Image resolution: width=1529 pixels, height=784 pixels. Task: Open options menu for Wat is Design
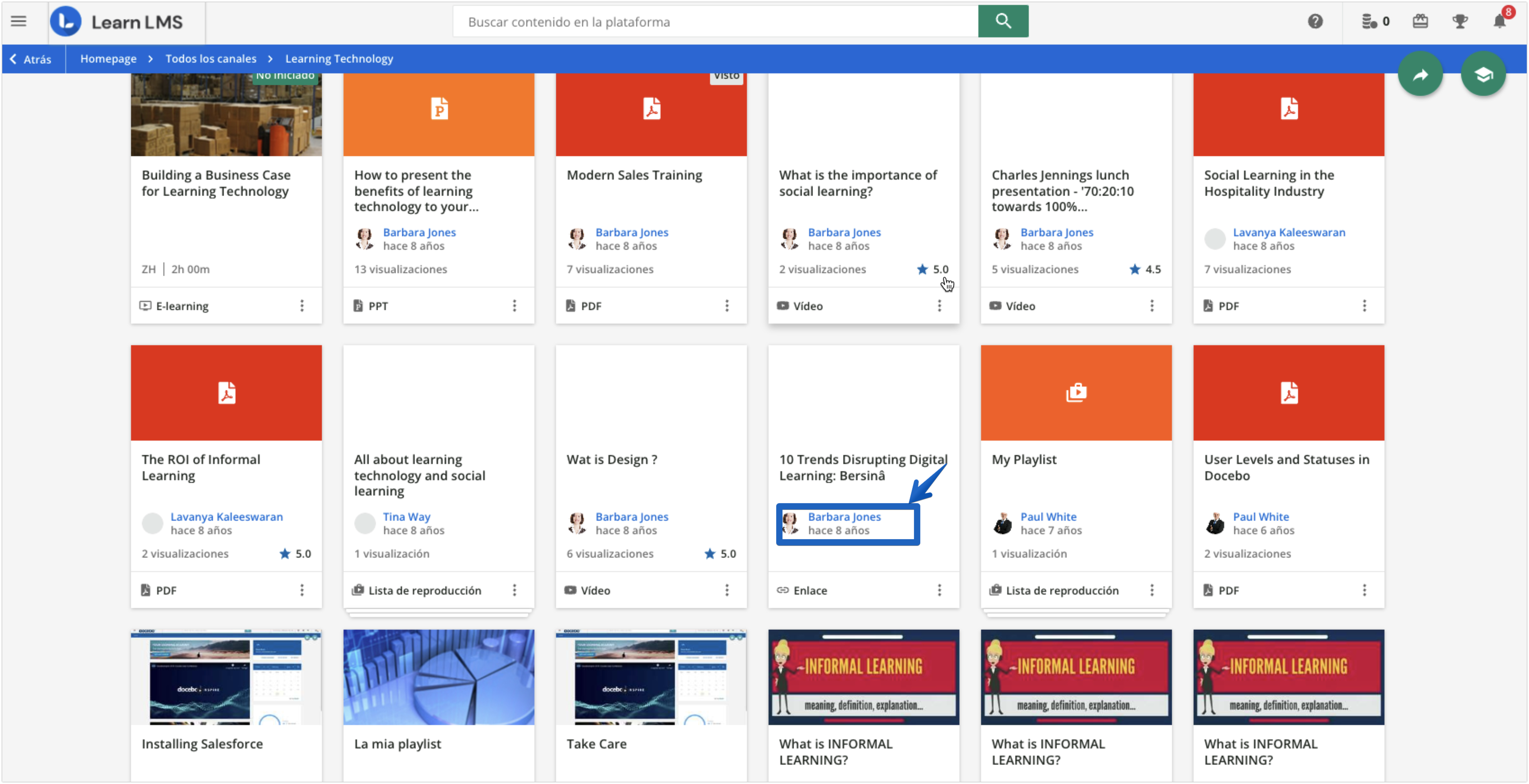coord(727,590)
